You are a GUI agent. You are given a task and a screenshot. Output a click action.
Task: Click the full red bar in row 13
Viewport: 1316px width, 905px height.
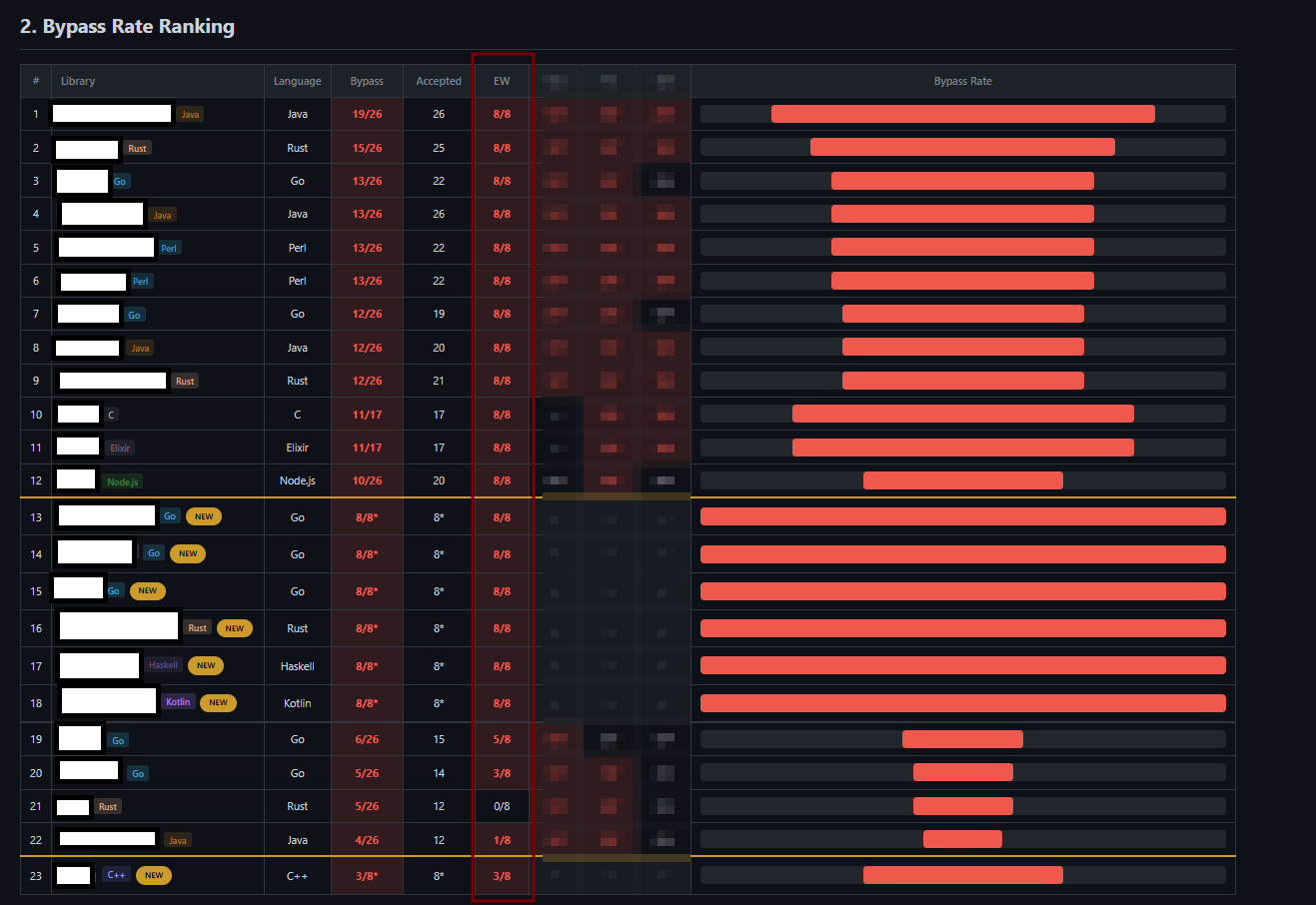(963, 516)
